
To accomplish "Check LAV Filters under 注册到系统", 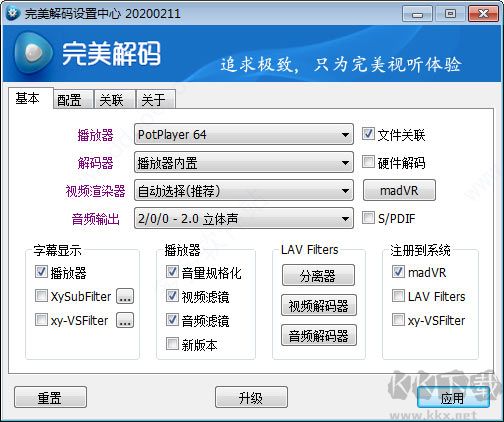I will pos(398,296).
